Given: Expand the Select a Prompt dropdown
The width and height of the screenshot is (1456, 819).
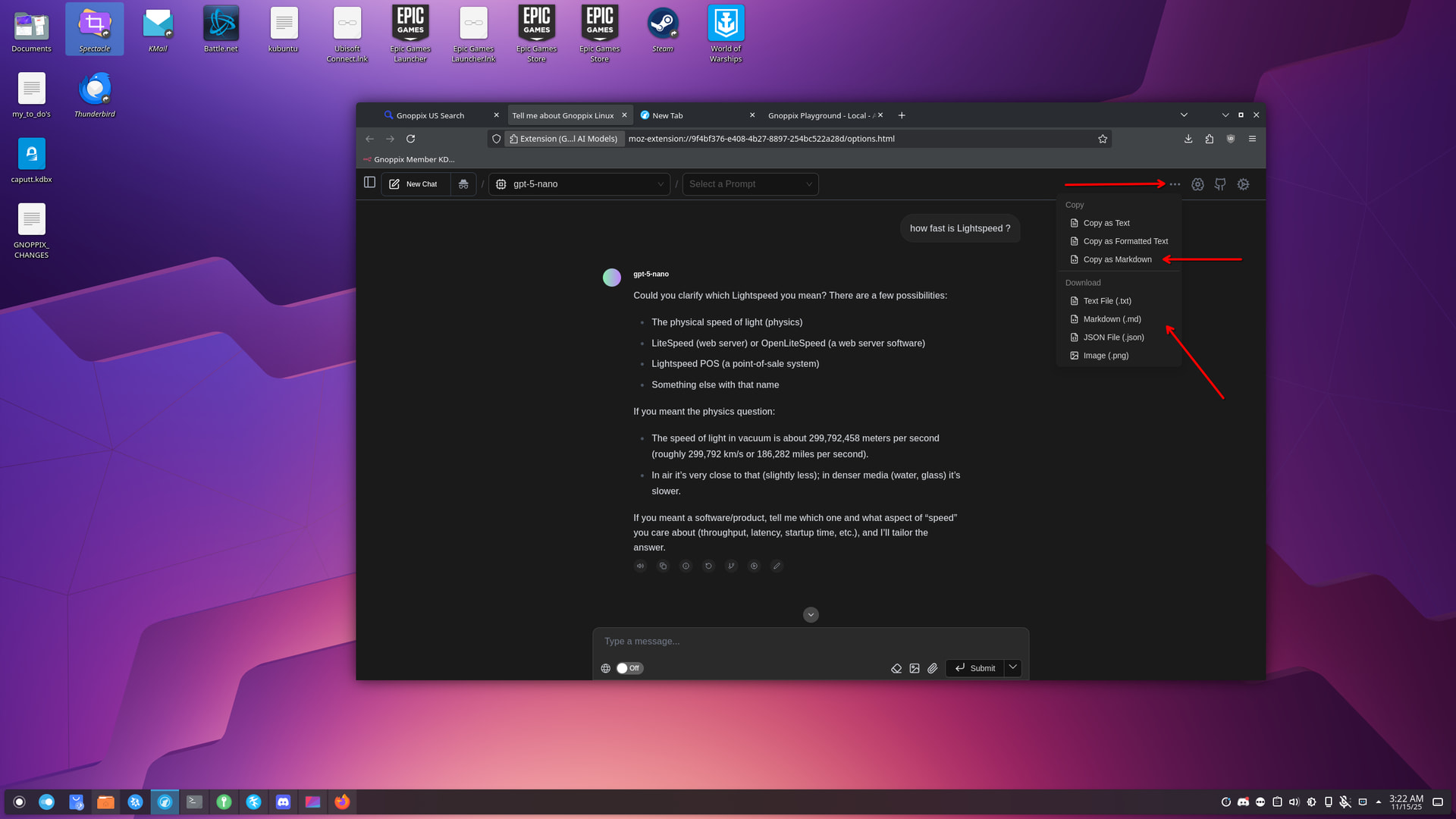Looking at the screenshot, I should point(750,184).
